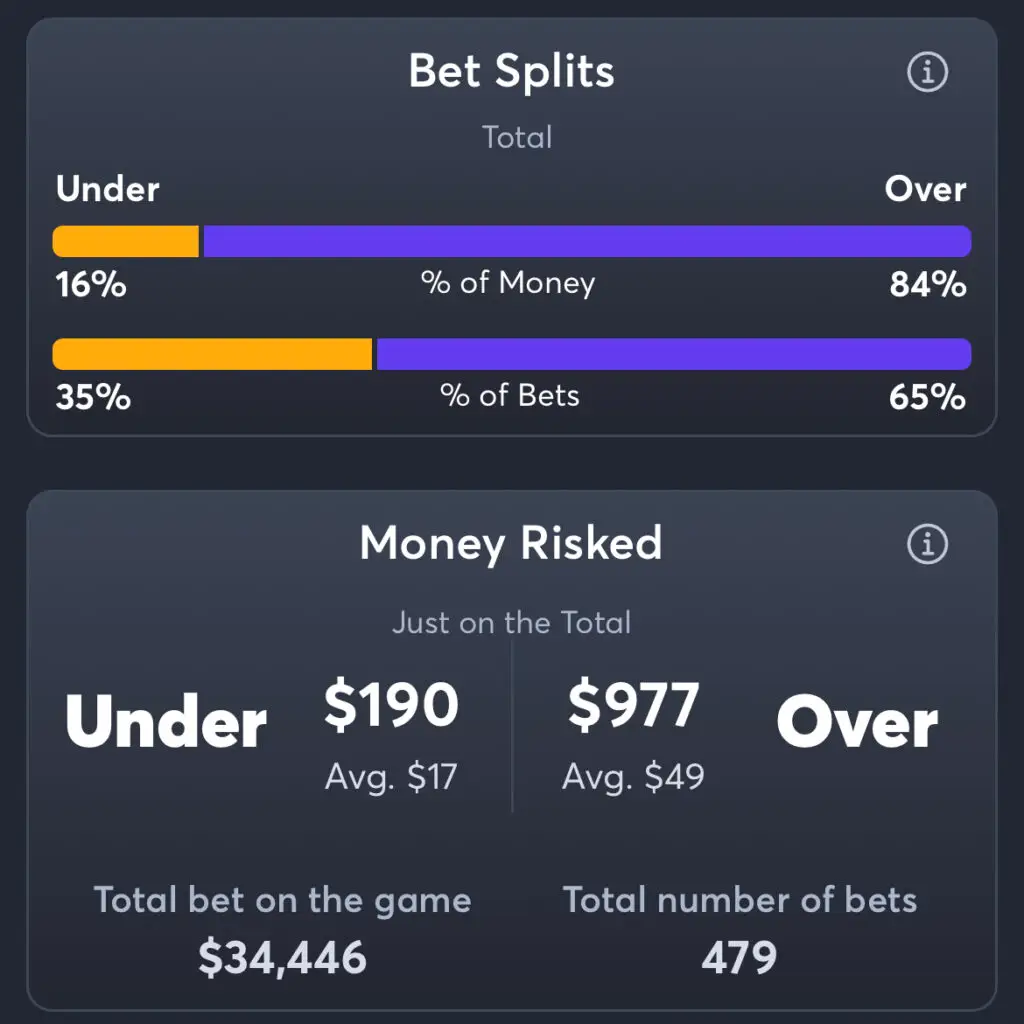Tap the 479 total number of bets
Viewport: 1024px width, 1024px height.
(739, 957)
